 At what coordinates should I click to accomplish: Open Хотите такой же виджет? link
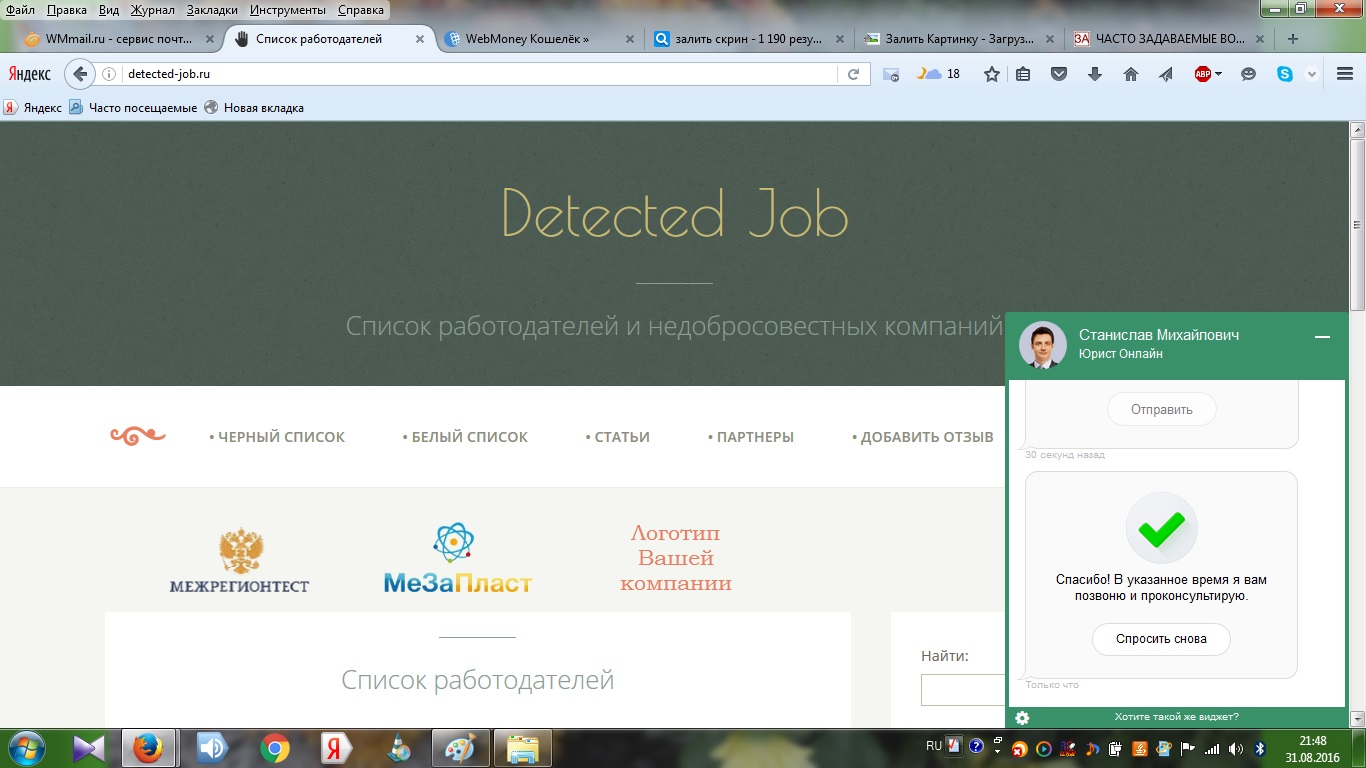coord(1176,717)
